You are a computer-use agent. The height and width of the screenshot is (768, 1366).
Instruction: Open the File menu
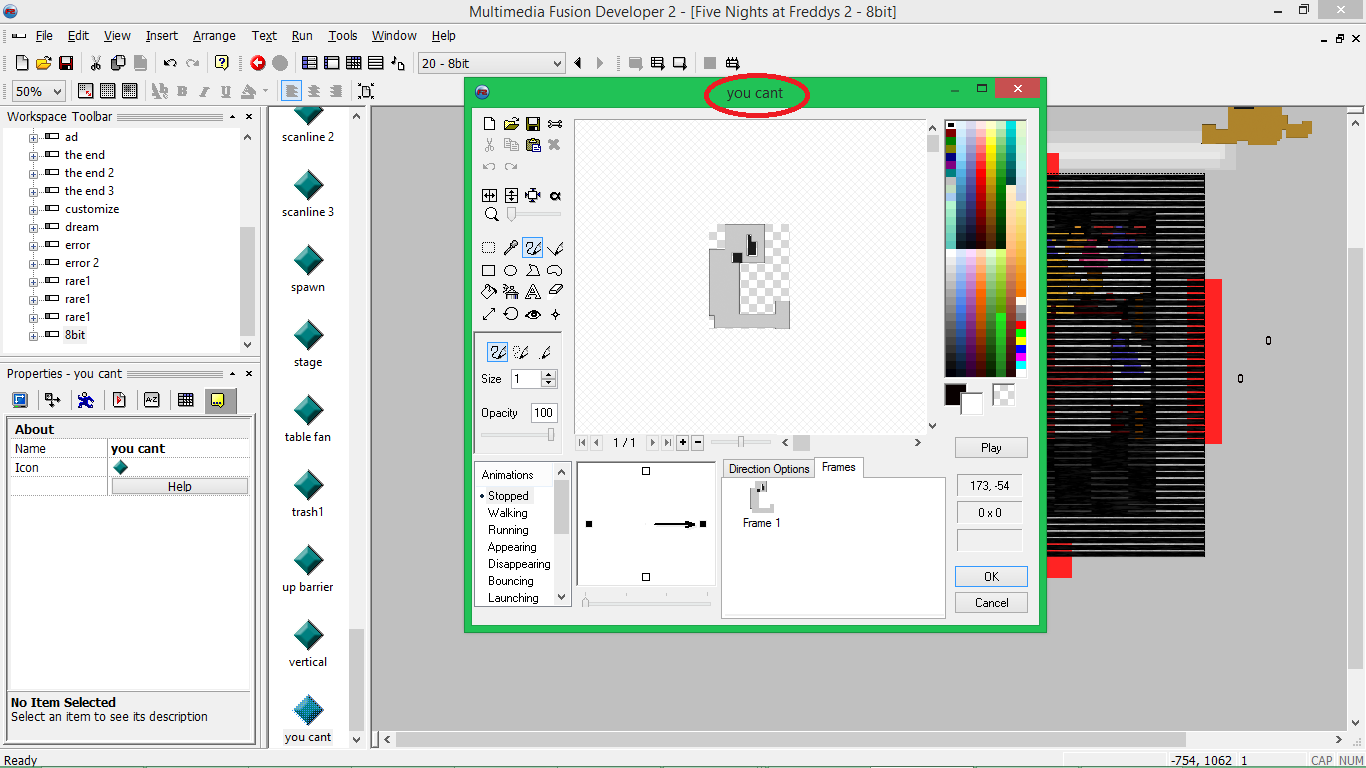click(44, 36)
